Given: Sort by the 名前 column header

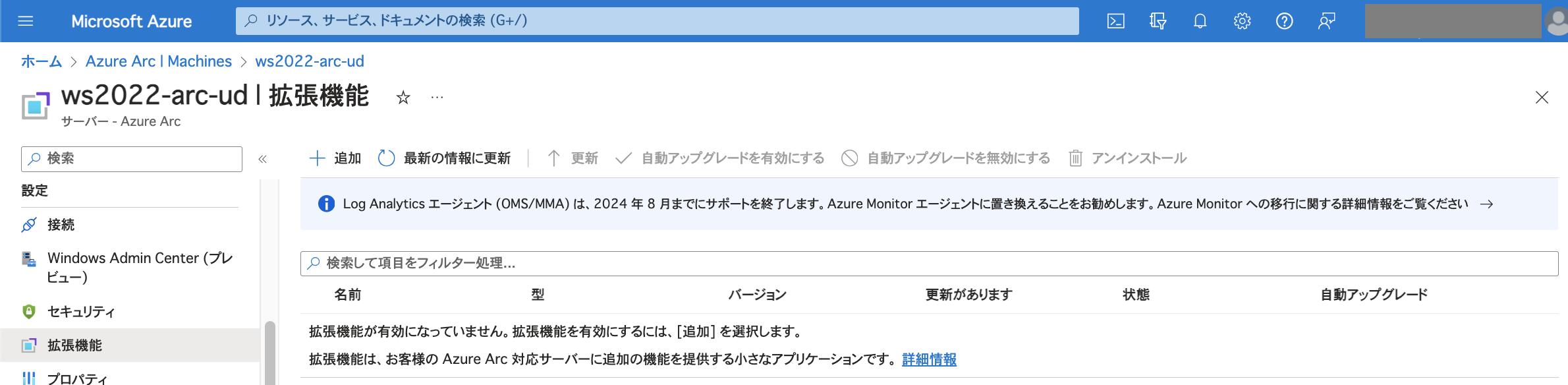Looking at the screenshot, I should [348, 295].
